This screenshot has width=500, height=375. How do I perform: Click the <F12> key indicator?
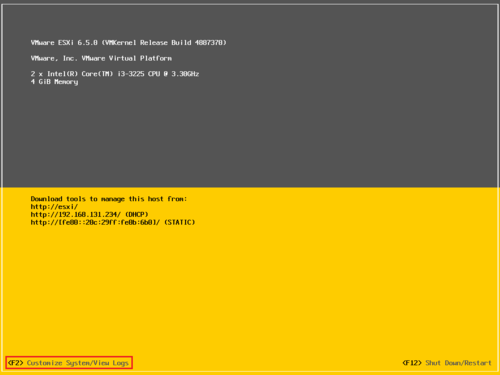click(412, 363)
